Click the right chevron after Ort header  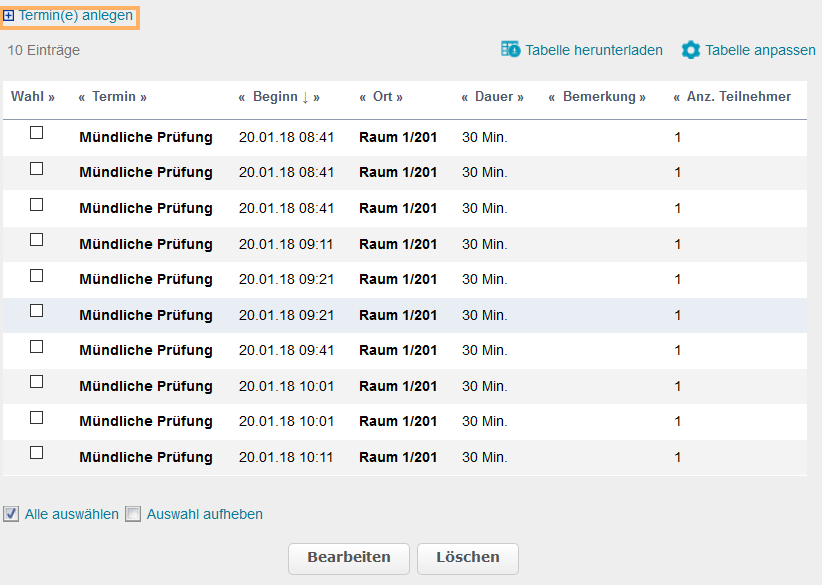[399, 97]
